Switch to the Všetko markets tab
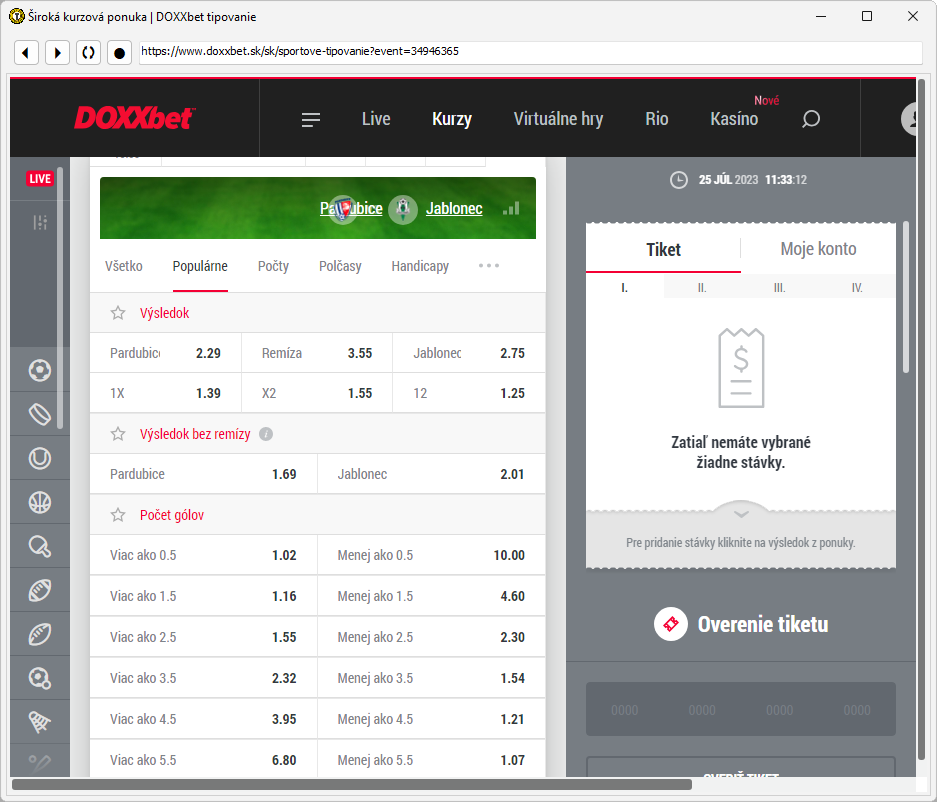The height and width of the screenshot is (802, 937). [124, 266]
